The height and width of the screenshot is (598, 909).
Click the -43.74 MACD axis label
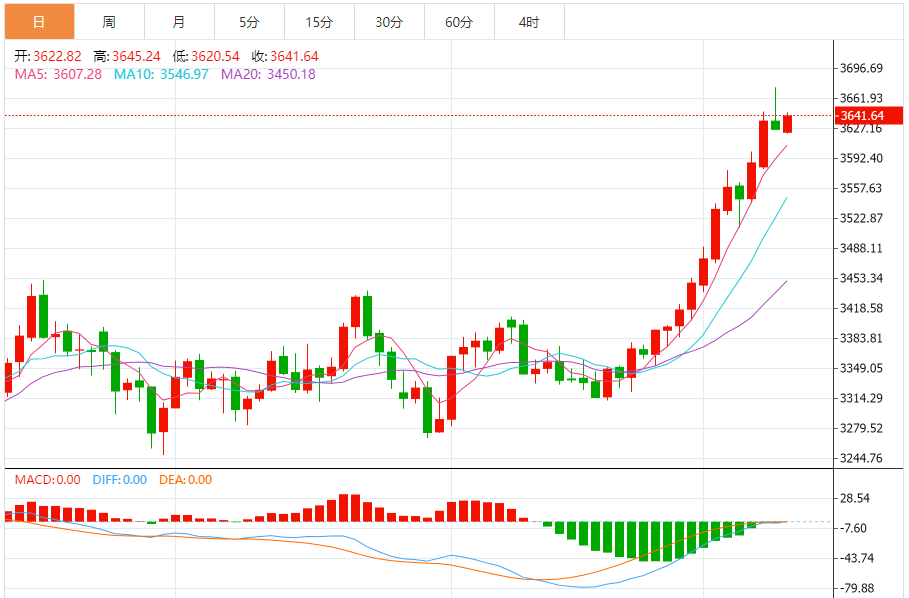[x=857, y=559]
